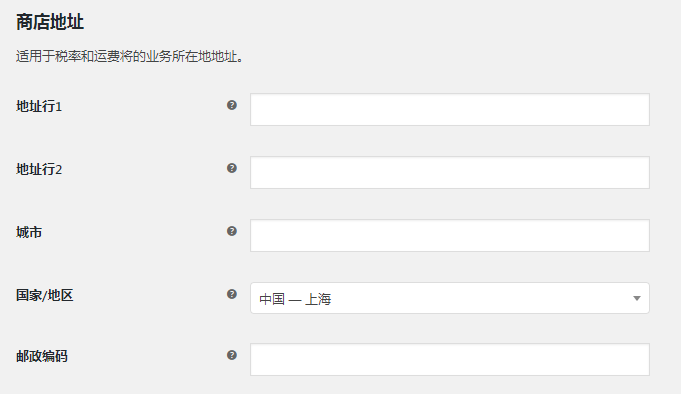Open the 中国 — 上海 selection box

pyautogui.click(x=450, y=298)
